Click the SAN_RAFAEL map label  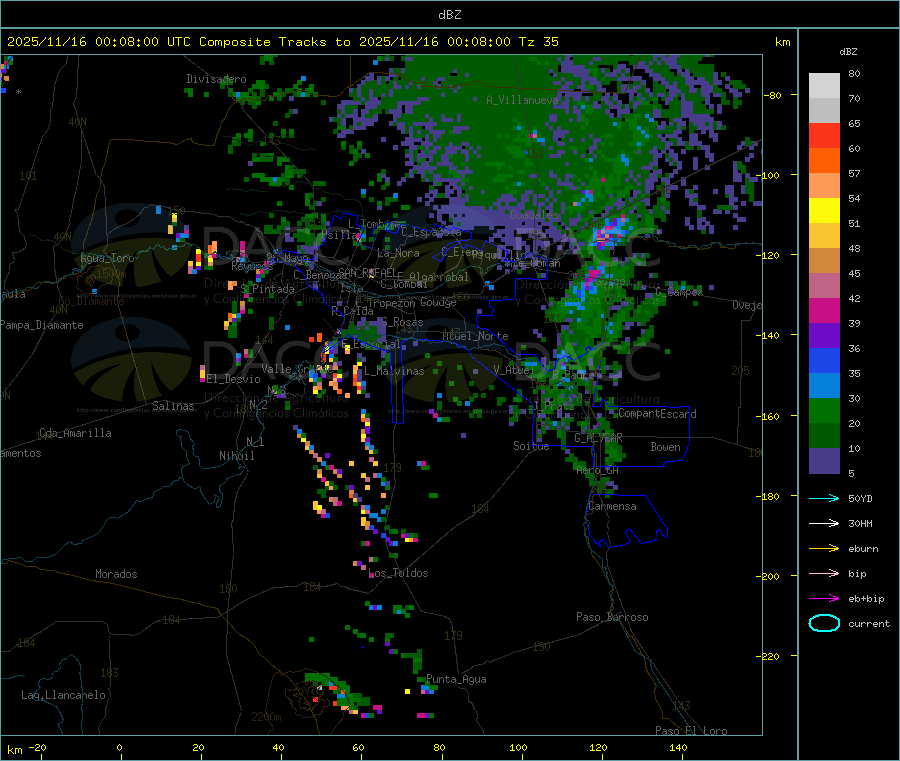pyautogui.click(x=366, y=273)
